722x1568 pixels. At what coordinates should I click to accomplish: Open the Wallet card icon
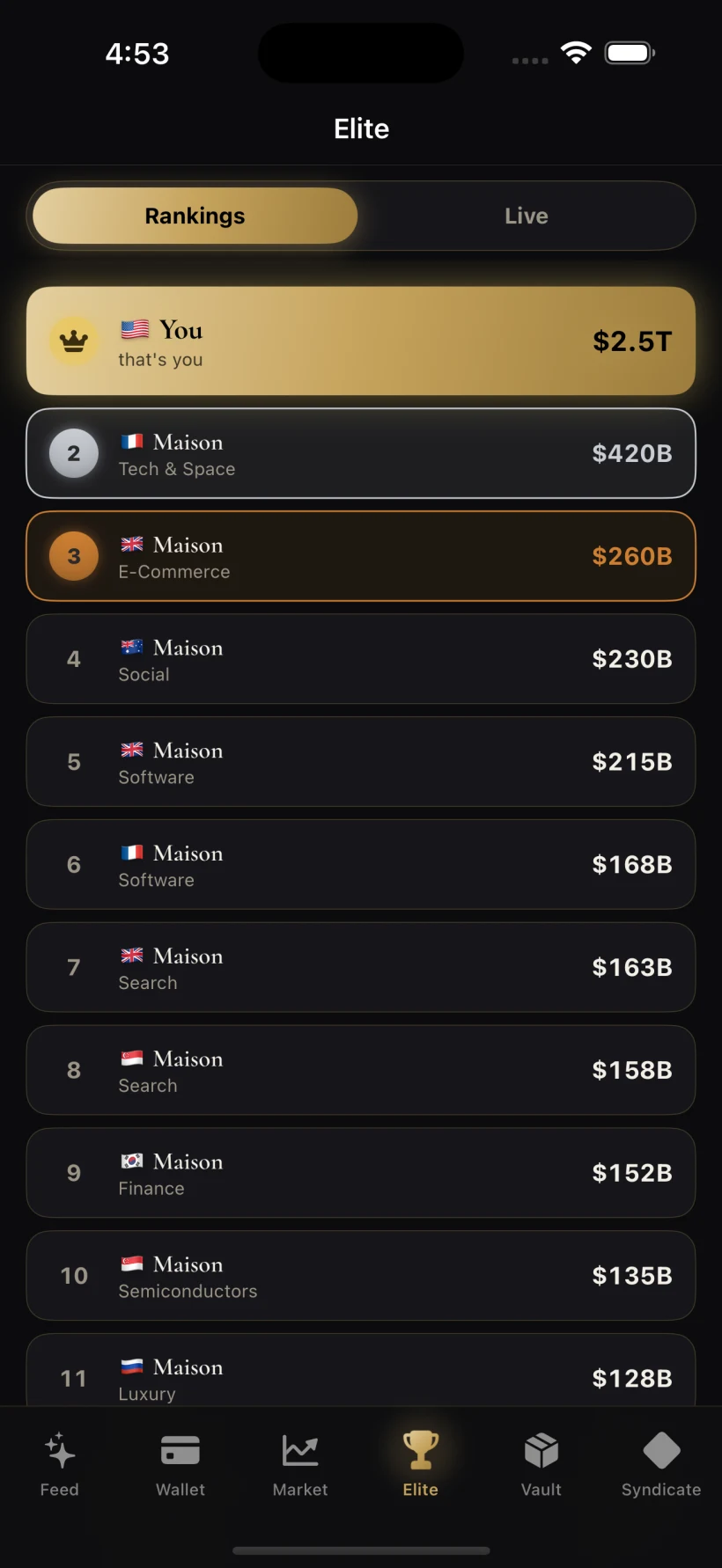coord(180,1451)
